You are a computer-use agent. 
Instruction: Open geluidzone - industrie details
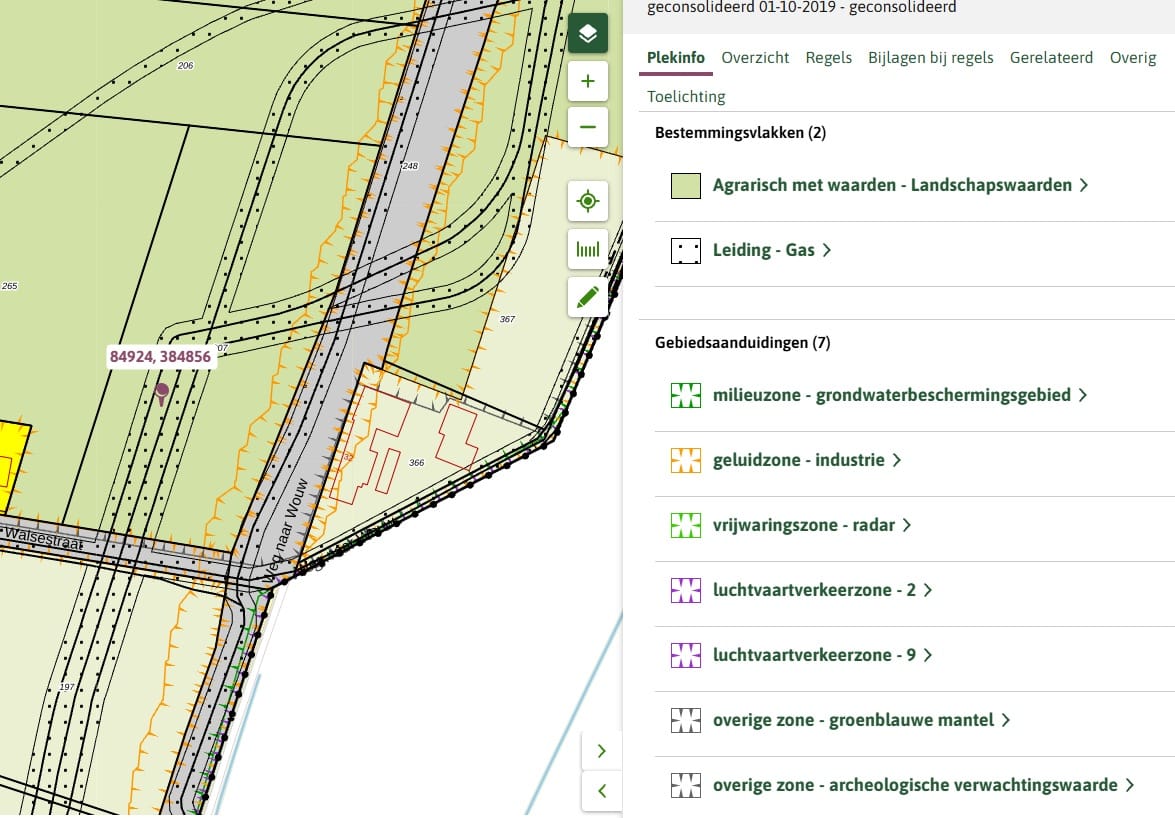(x=800, y=459)
